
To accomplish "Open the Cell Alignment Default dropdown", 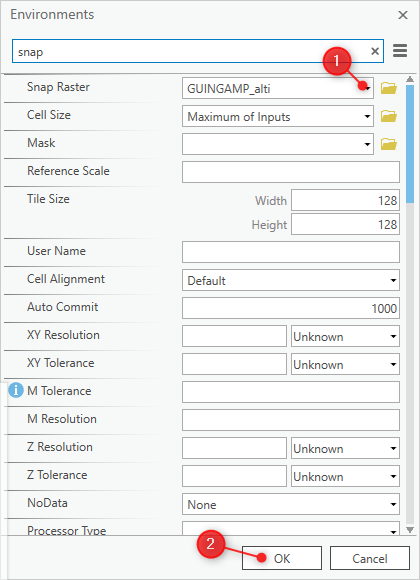I will pos(291,280).
